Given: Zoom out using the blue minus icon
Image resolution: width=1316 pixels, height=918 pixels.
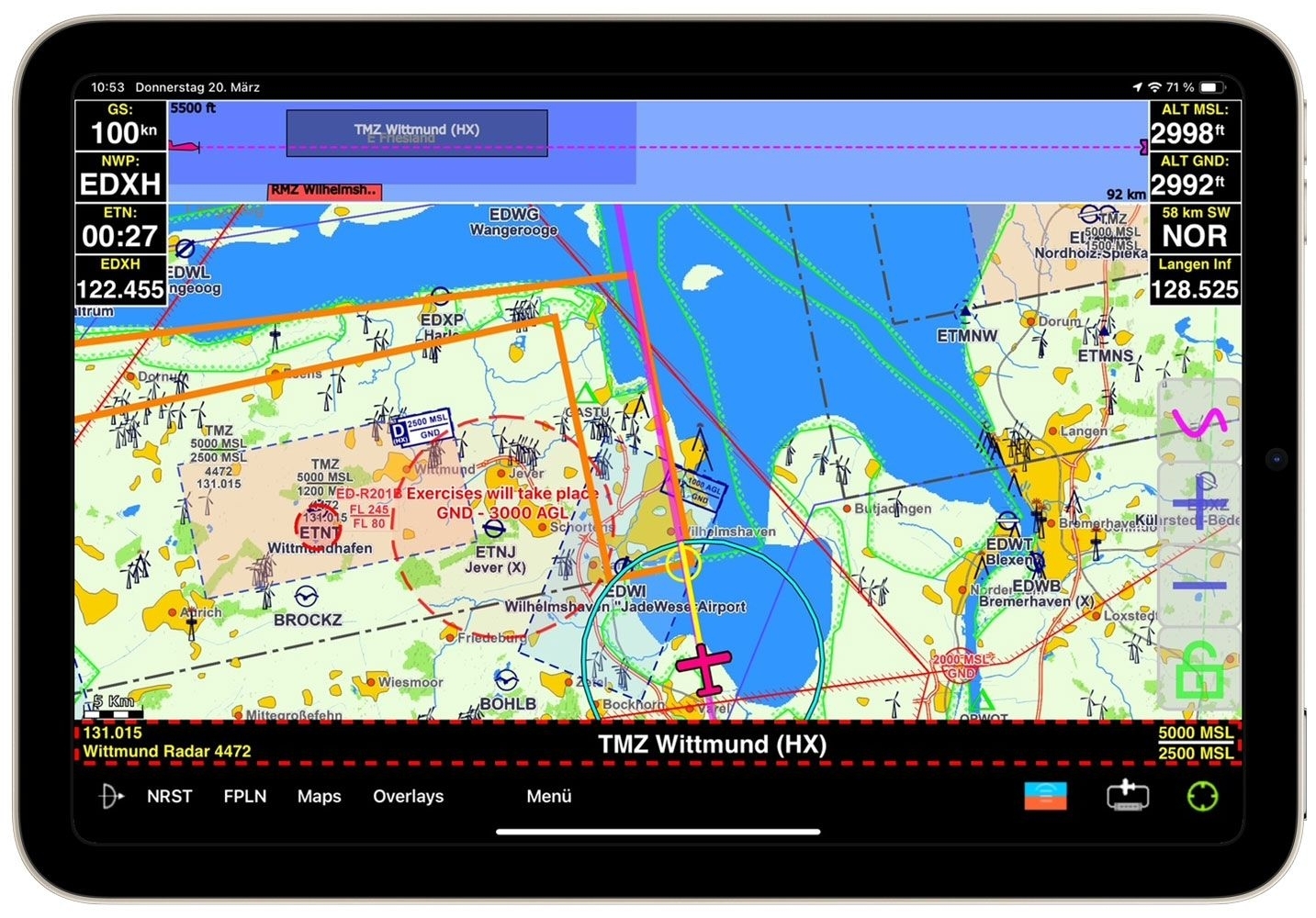Looking at the screenshot, I should [x=1198, y=585].
